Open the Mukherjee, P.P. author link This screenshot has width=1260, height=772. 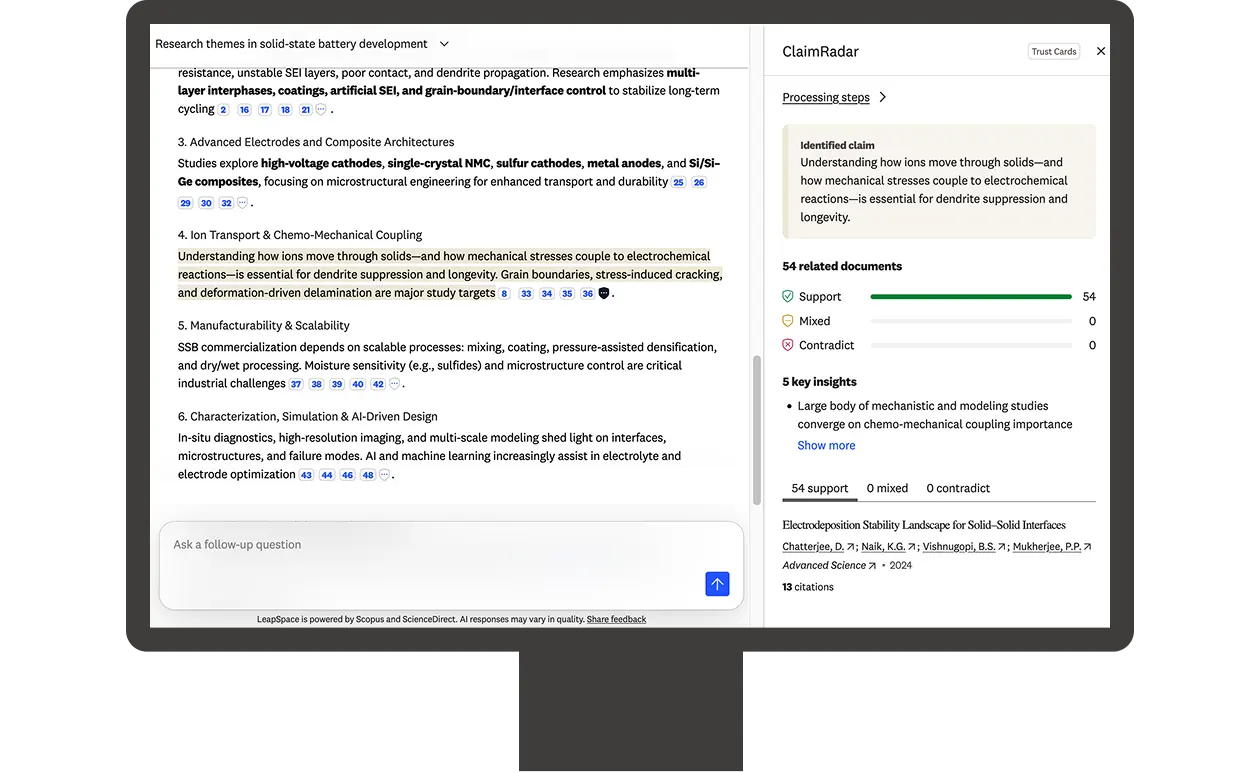point(1048,546)
